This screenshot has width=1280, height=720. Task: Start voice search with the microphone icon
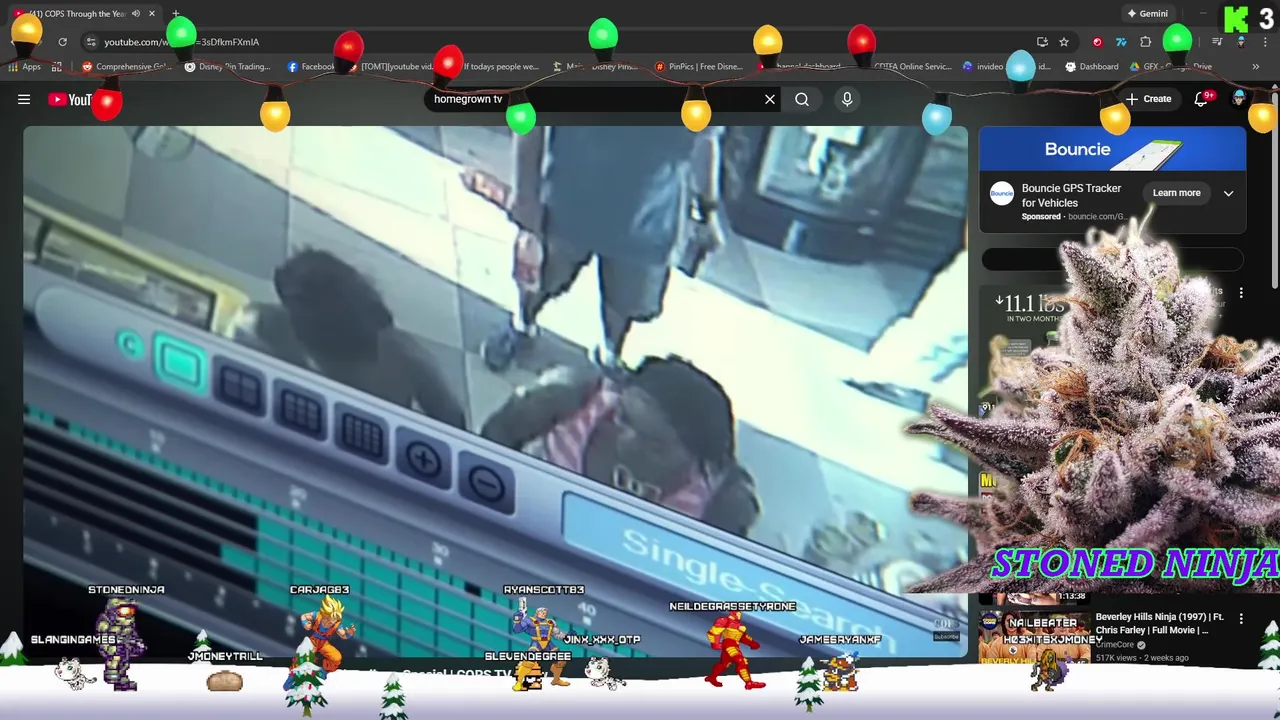pos(847,99)
